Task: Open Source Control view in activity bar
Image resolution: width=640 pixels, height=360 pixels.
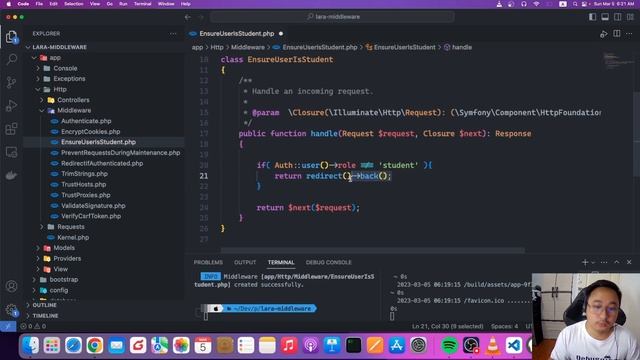Action: pyautogui.click(x=11, y=83)
